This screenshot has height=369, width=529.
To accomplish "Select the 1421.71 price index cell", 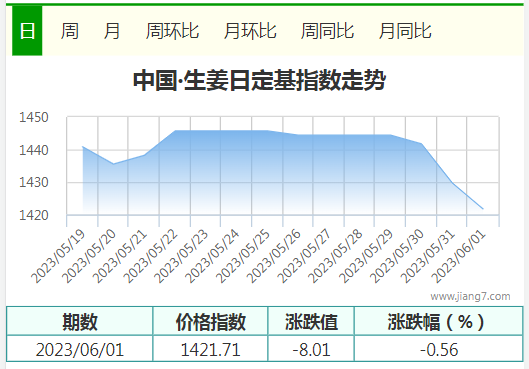I will point(211,349).
